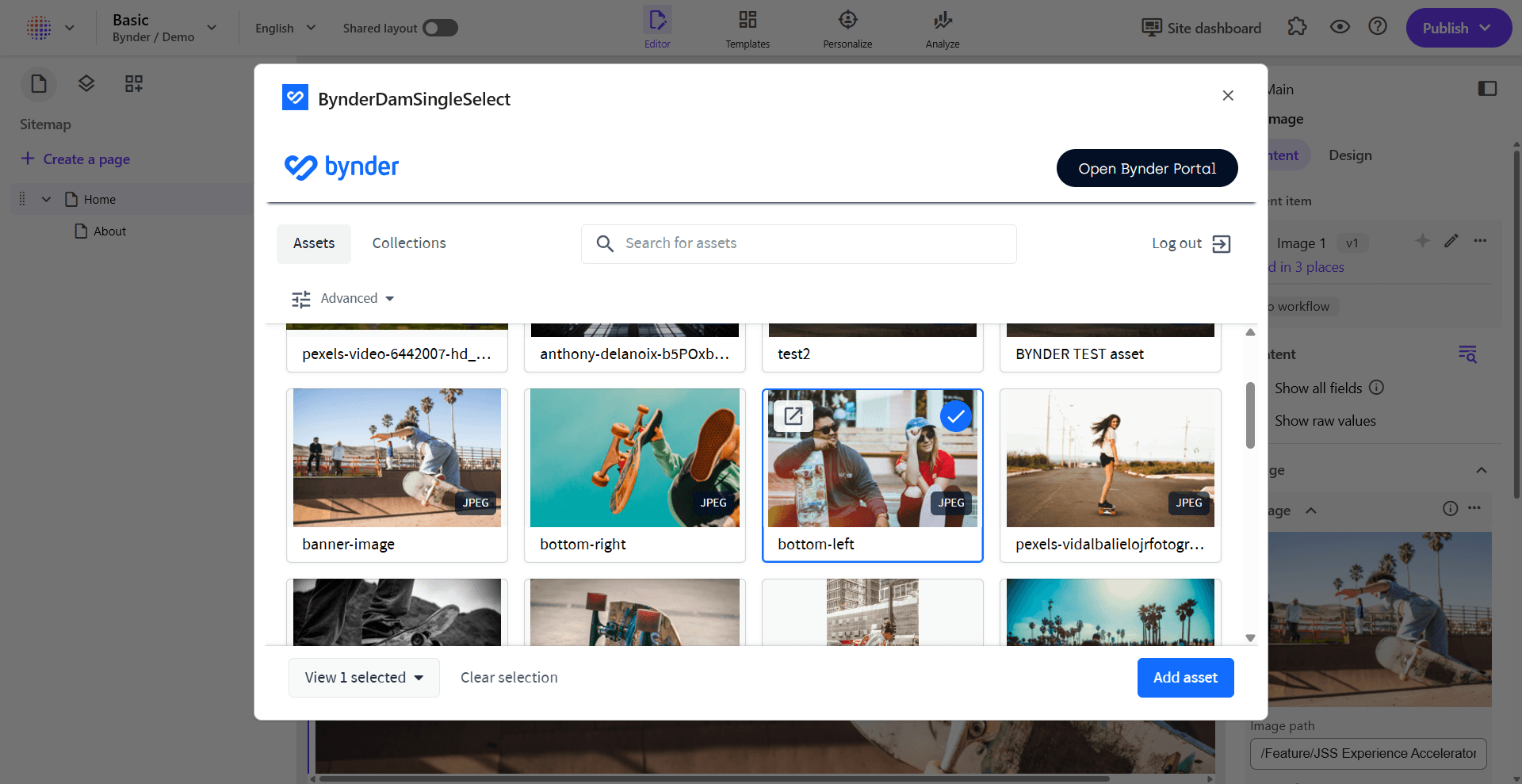Switch to the Collections tab
The image size is (1522, 784).
[x=409, y=243]
